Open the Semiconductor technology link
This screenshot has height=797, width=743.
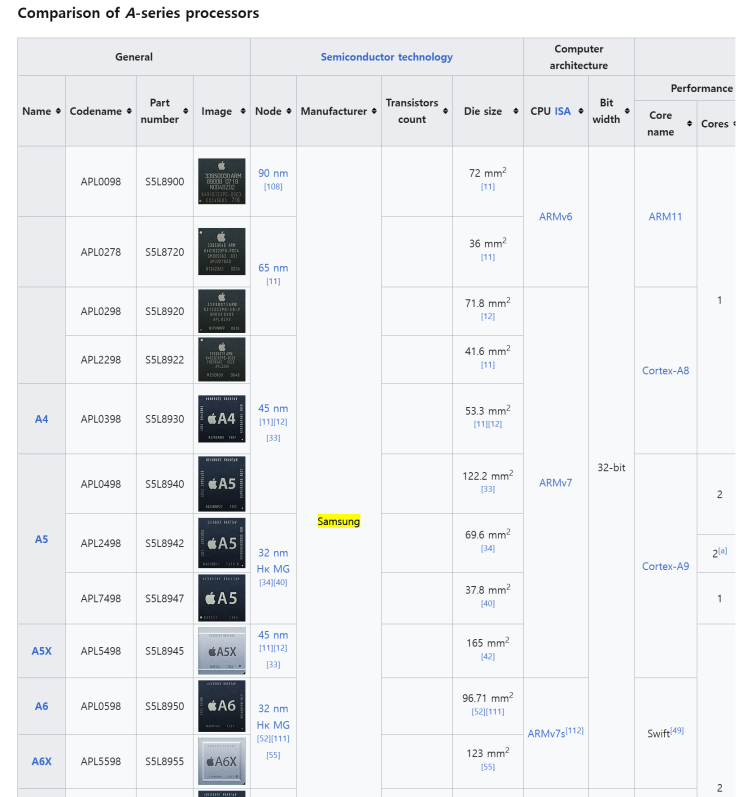pos(386,57)
